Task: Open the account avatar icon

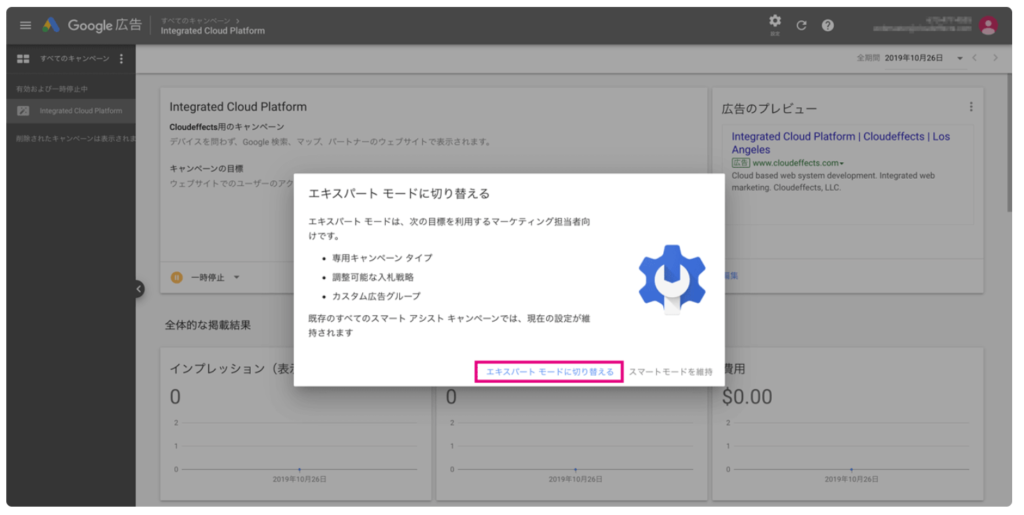Action: [988, 25]
